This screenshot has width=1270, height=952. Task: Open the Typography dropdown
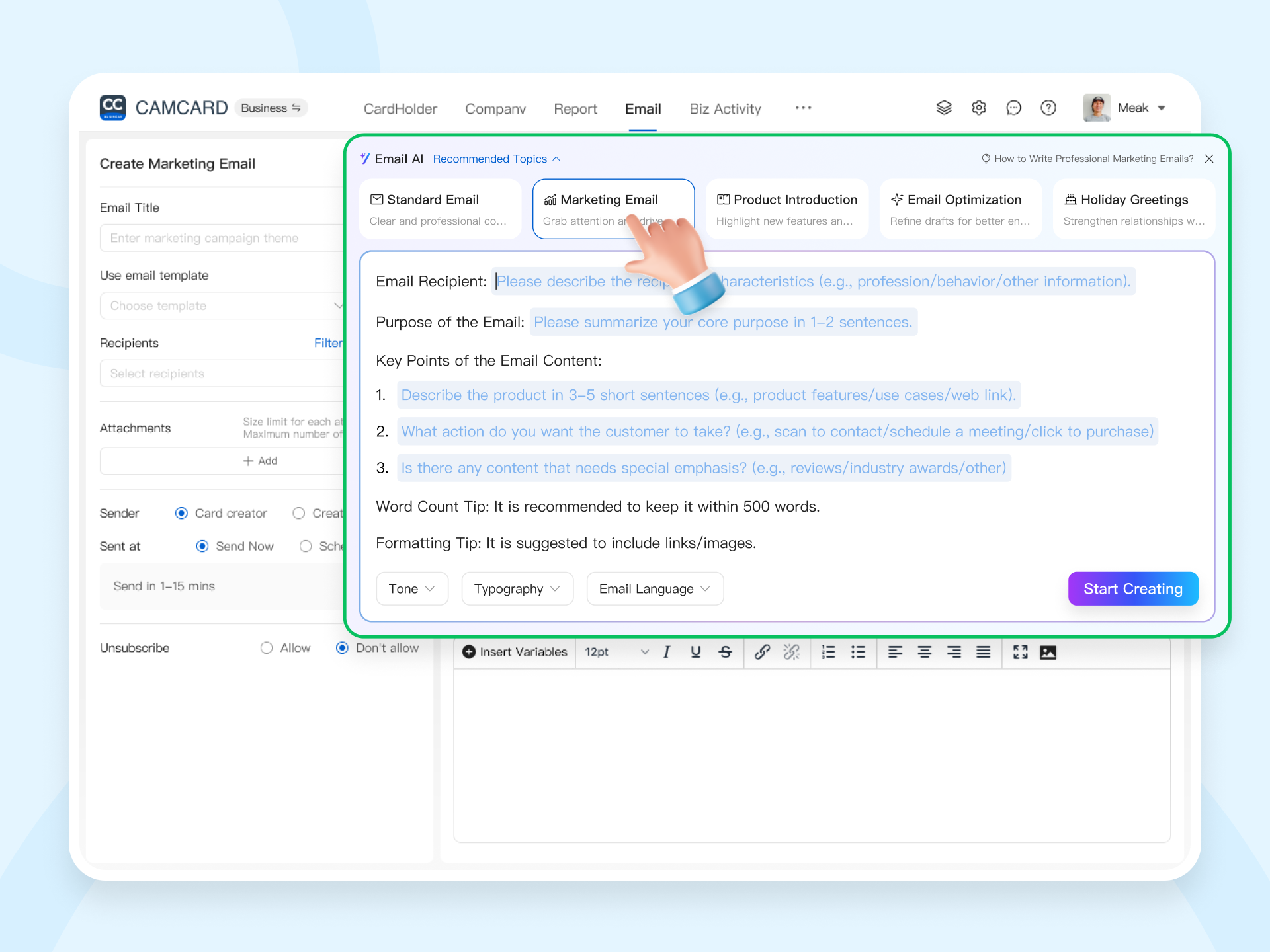[517, 588]
